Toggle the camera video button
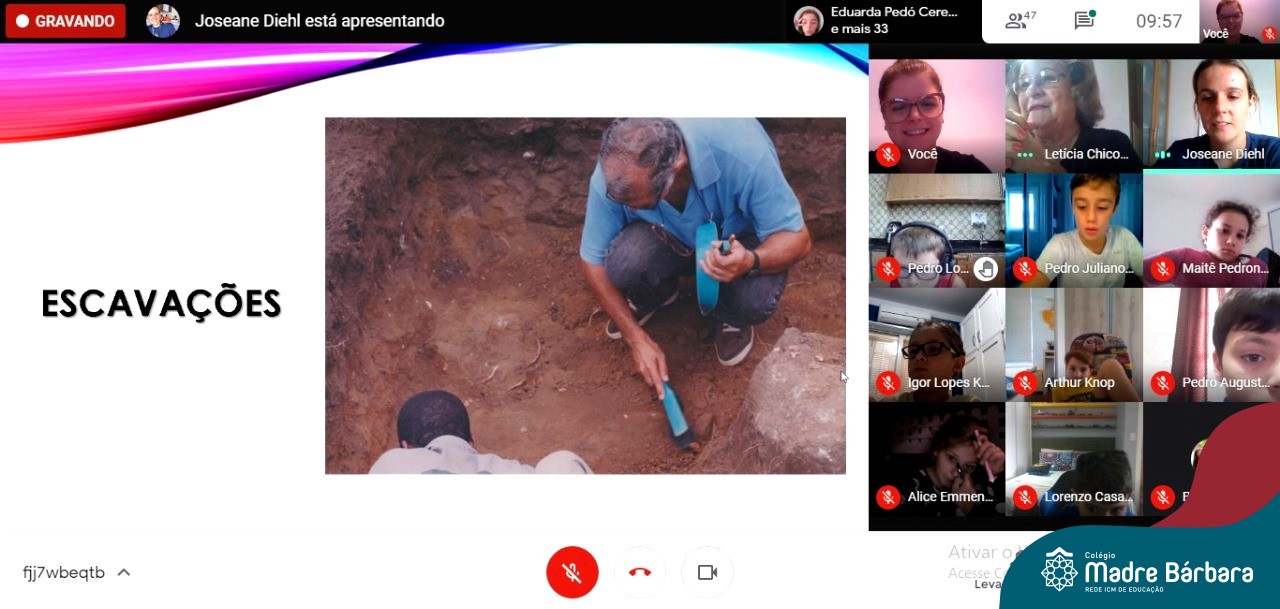The image size is (1280, 609). click(707, 572)
